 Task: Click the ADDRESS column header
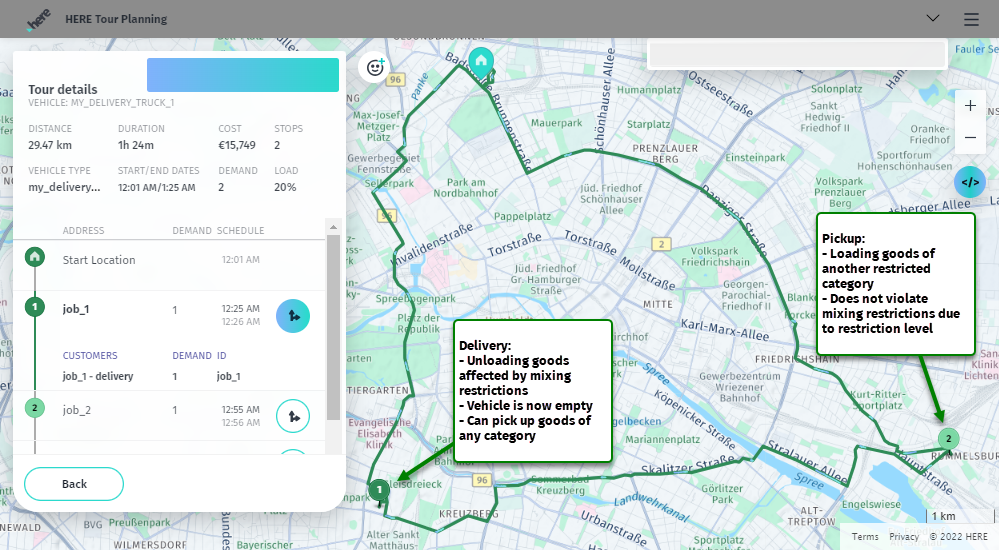83,231
